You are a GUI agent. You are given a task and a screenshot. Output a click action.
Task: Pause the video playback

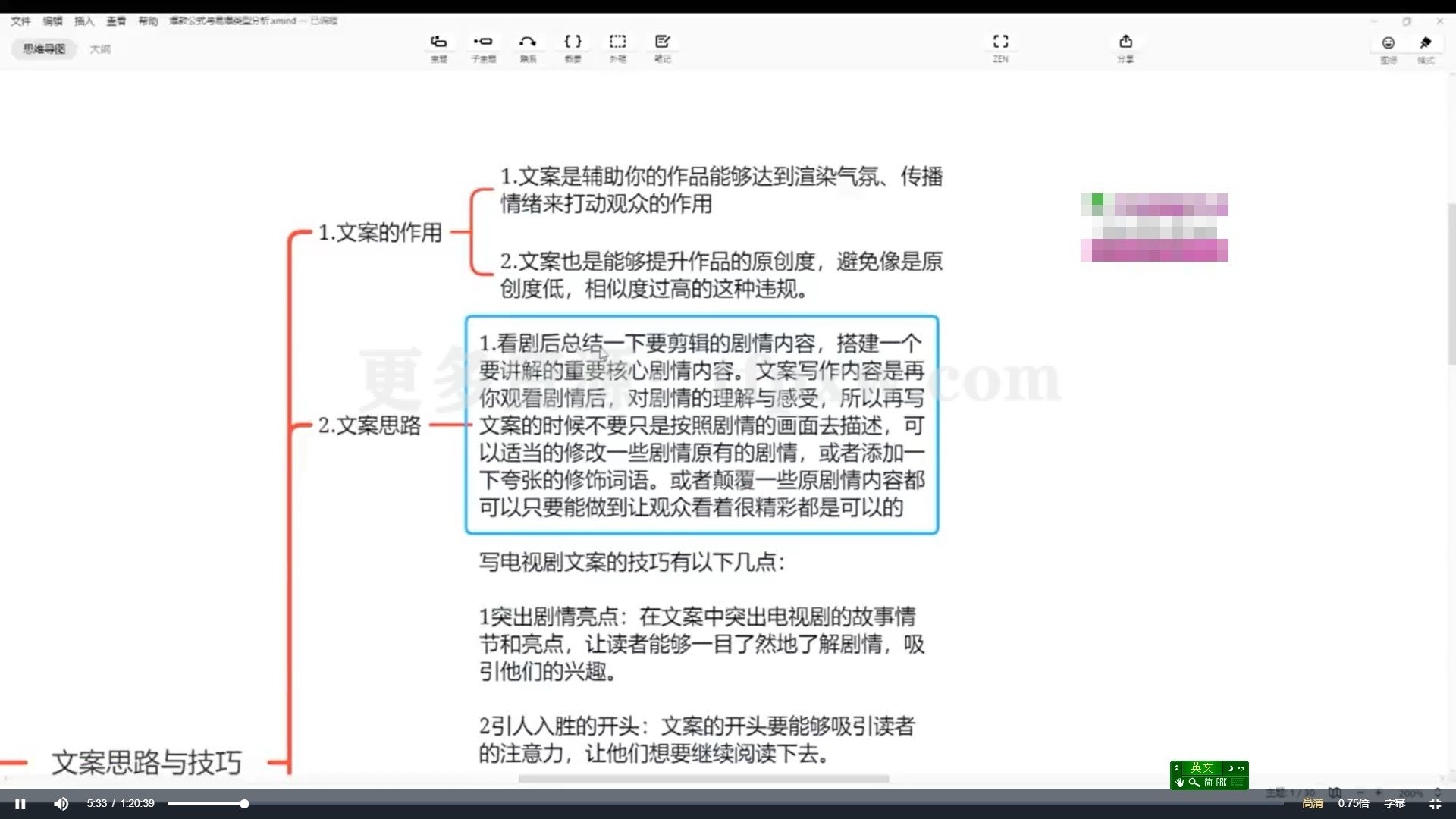pos(20,803)
